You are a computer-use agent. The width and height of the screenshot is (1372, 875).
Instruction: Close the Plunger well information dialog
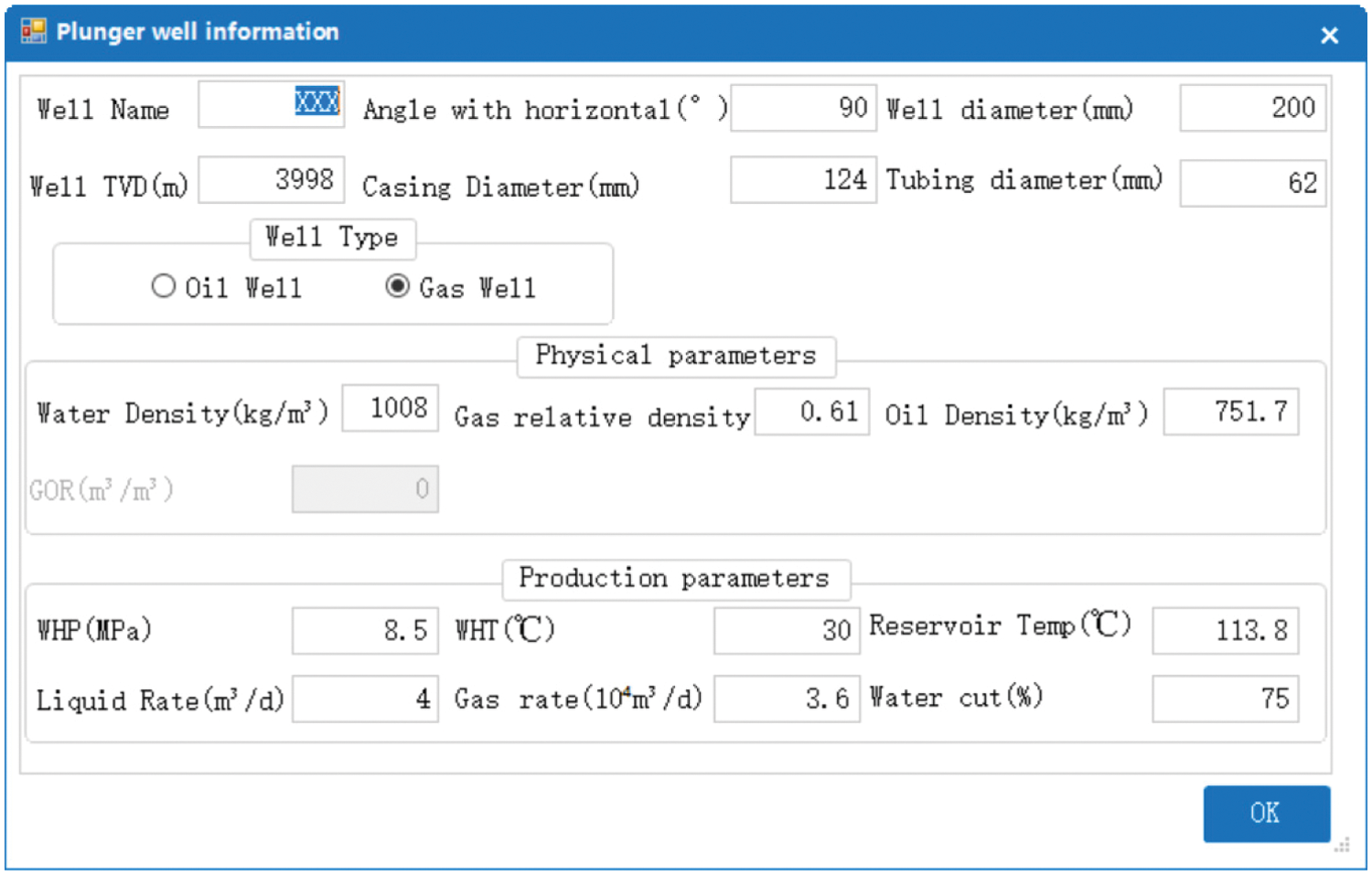point(1329,36)
